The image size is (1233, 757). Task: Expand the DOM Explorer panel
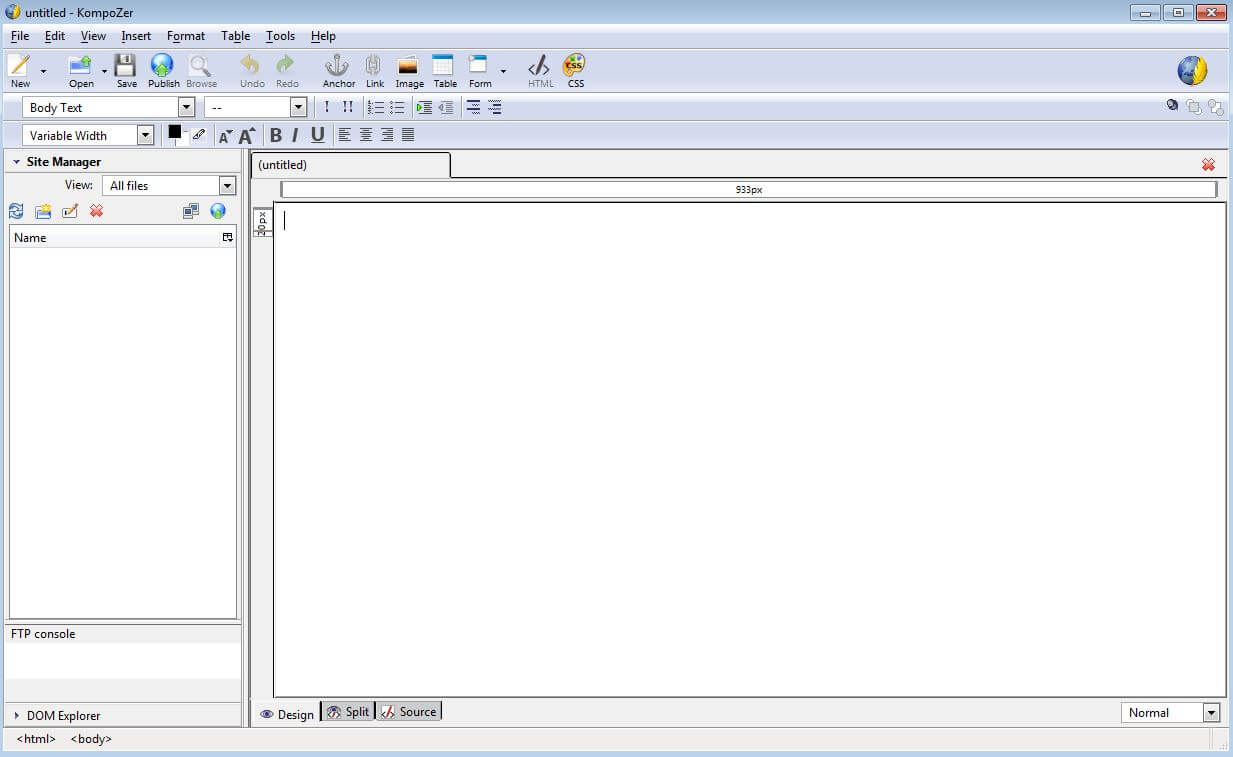pyautogui.click(x=17, y=716)
